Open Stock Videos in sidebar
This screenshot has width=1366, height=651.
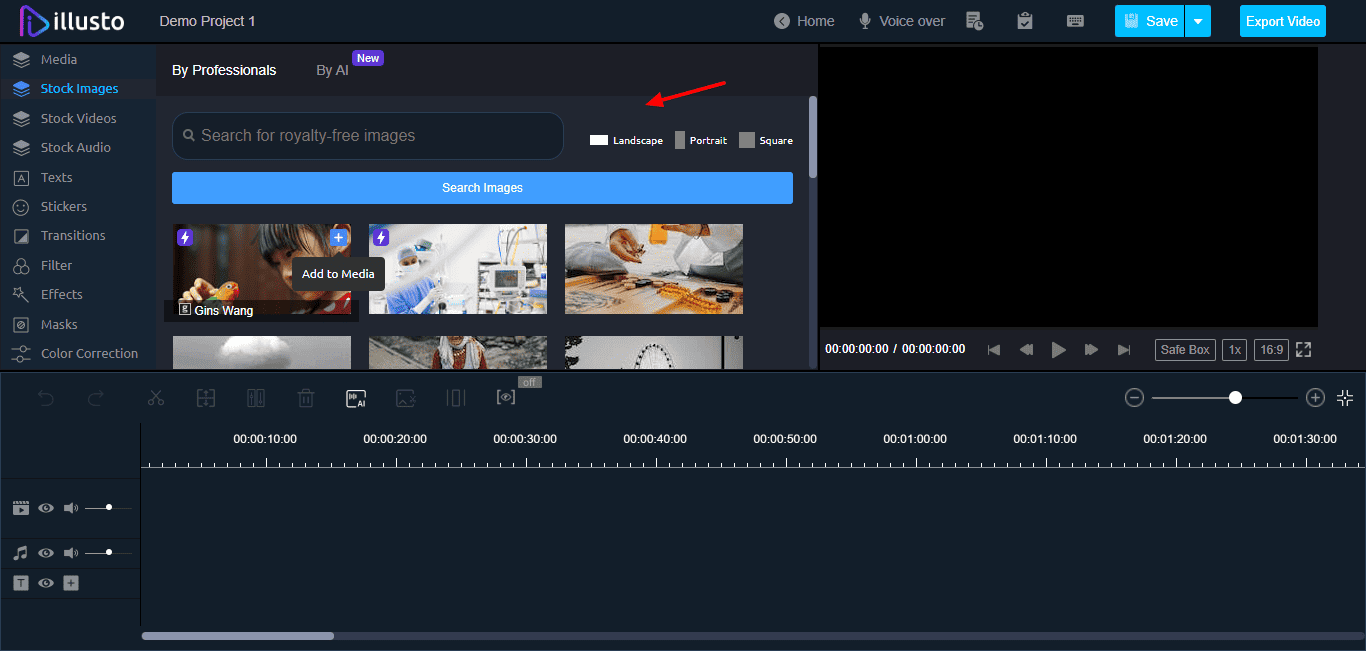coord(78,118)
